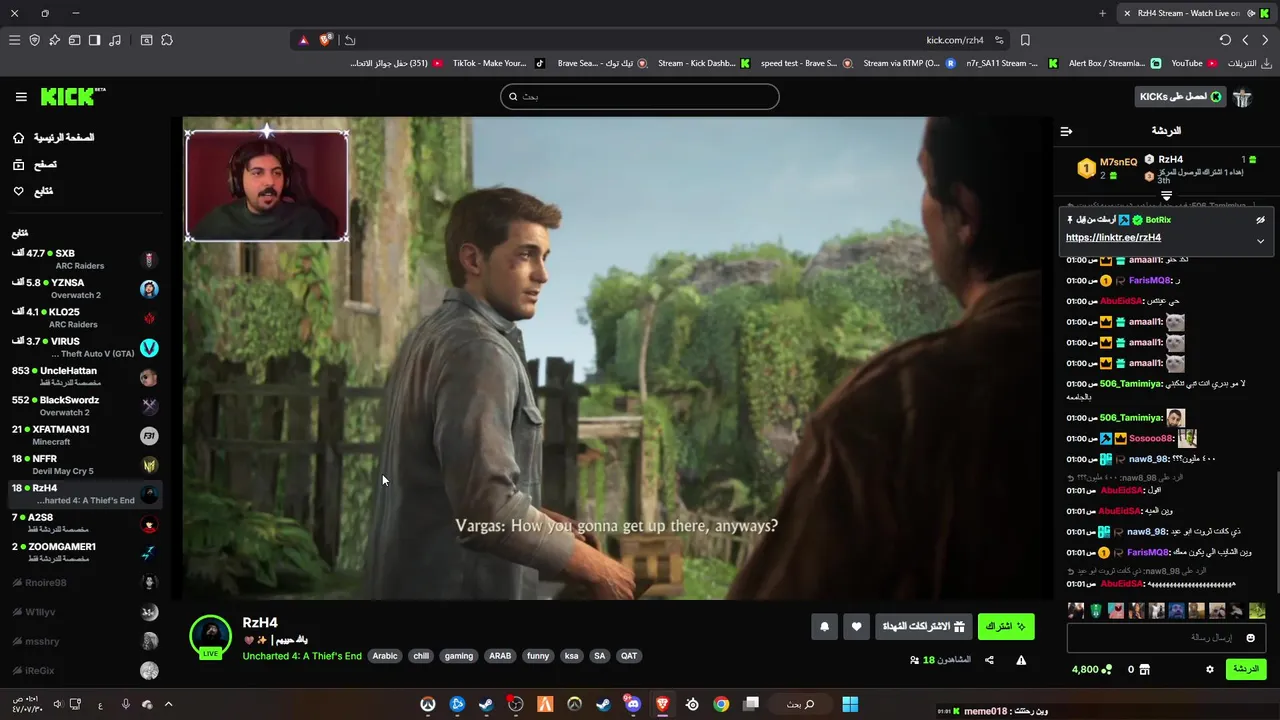The width and height of the screenshot is (1280, 720).
Task: Click the send message chat input
Action: pyautogui.click(x=1166, y=637)
